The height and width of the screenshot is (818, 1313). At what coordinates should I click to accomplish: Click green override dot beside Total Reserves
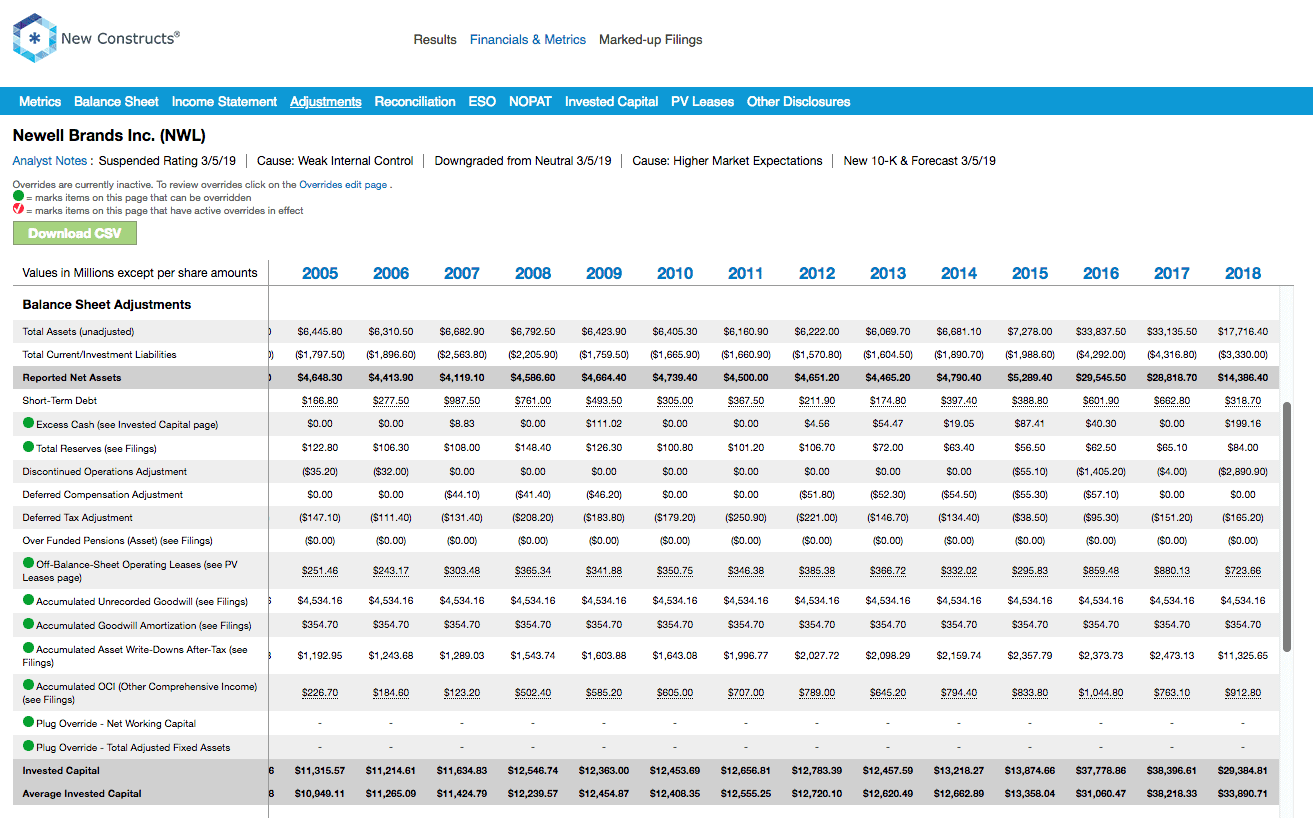[x=29, y=448]
